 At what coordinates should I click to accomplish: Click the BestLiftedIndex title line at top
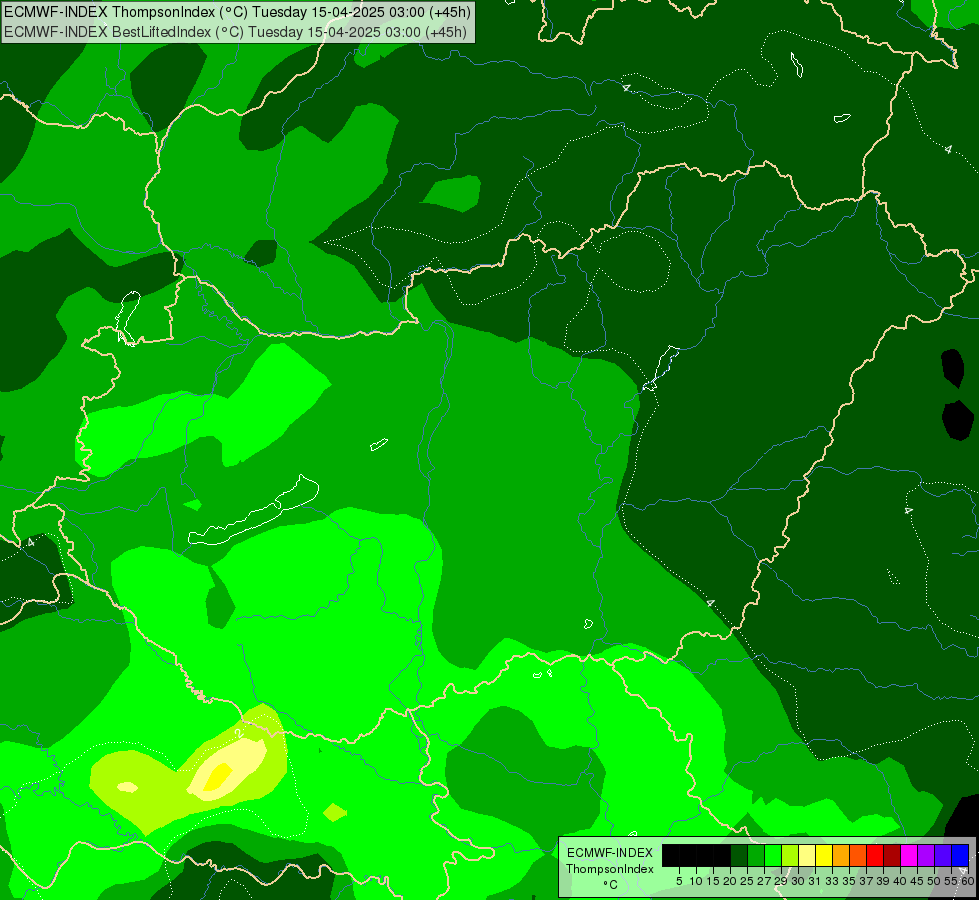coord(235,32)
